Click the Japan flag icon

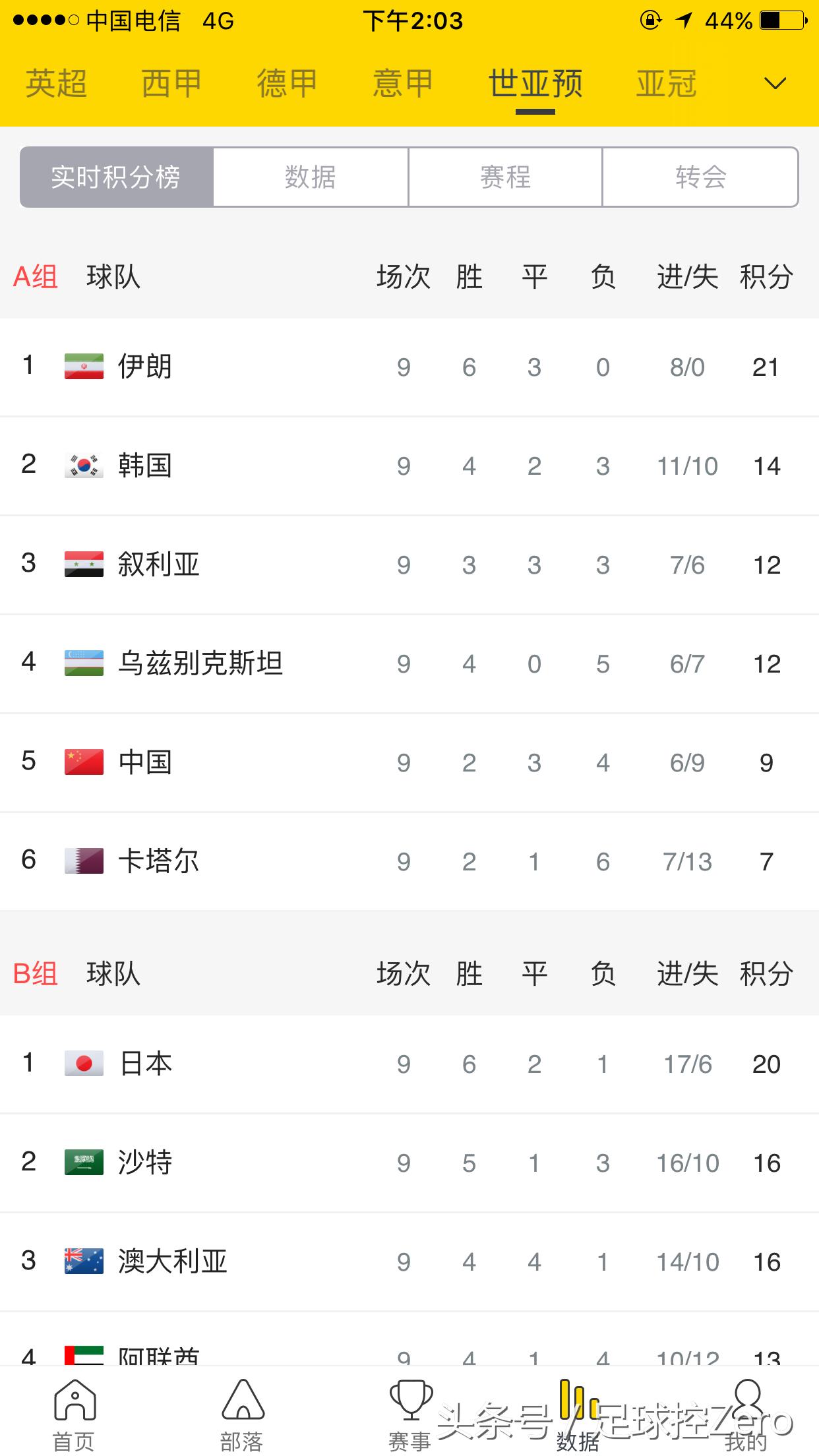click(83, 1064)
